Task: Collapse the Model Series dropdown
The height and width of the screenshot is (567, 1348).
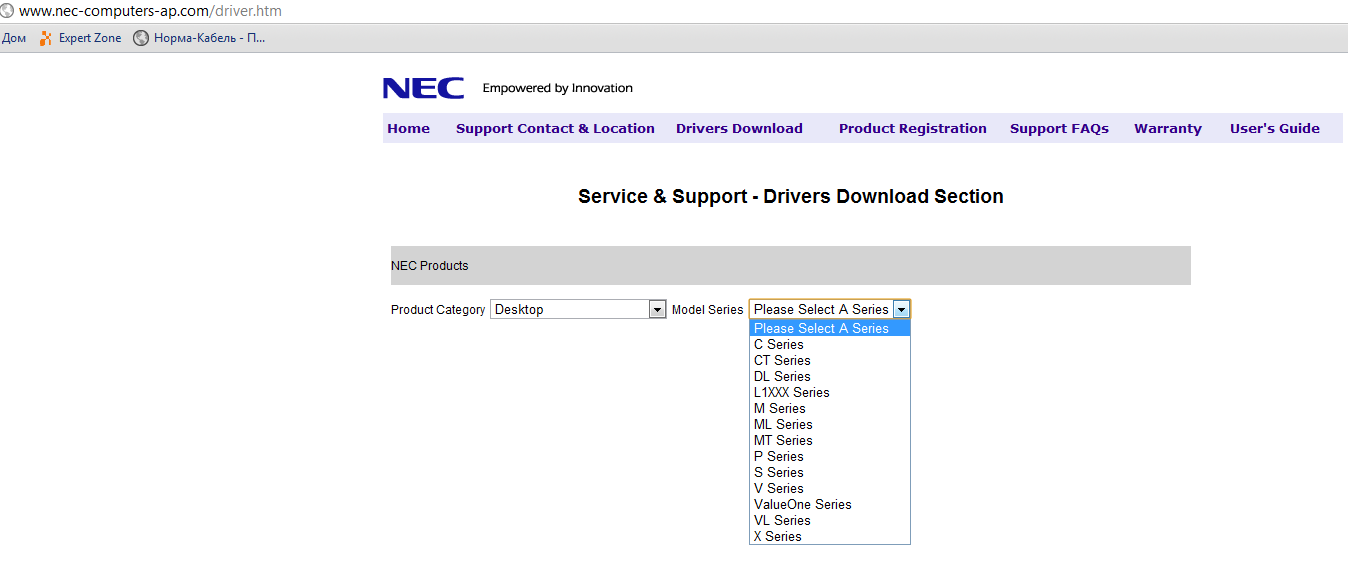Action: coord(830,309)
